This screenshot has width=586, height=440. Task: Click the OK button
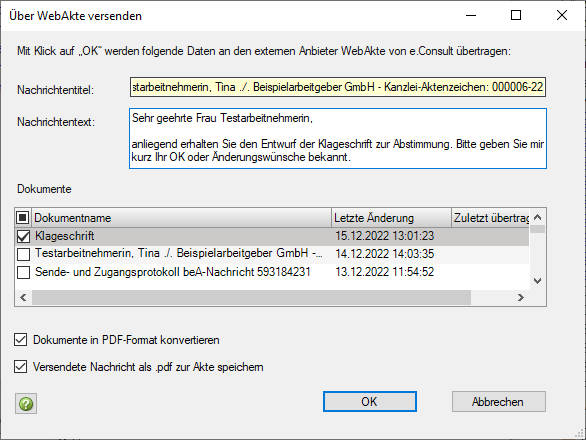[x=370, y=401]
